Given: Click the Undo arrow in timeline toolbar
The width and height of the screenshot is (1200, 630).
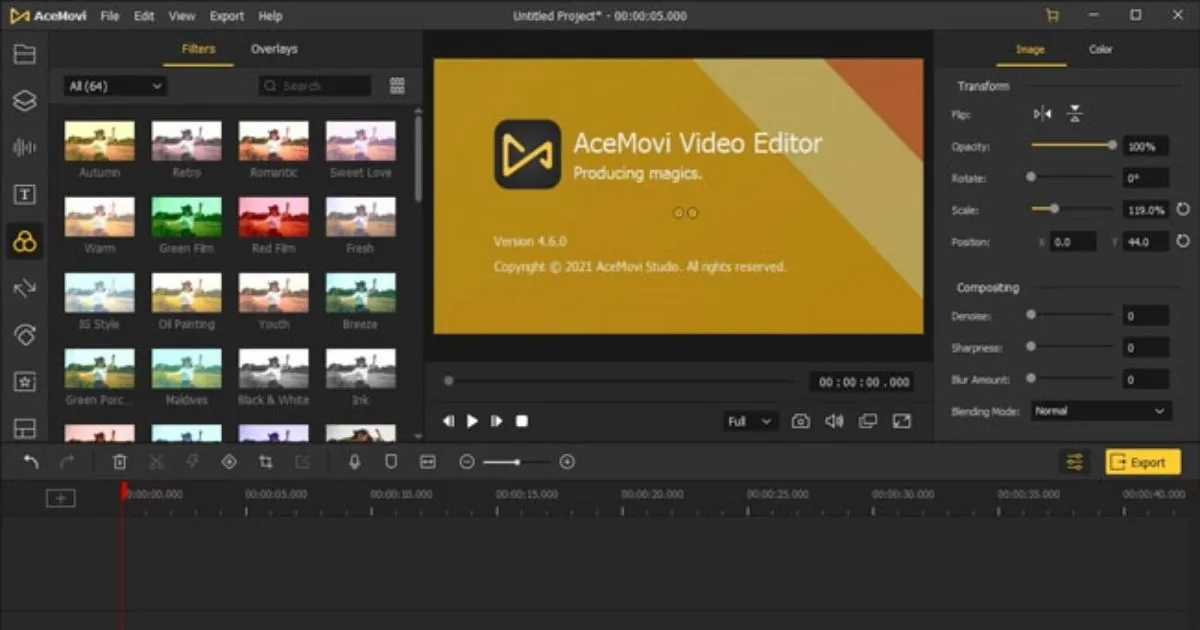Looking at the screenshot, I should click(31, 462).
